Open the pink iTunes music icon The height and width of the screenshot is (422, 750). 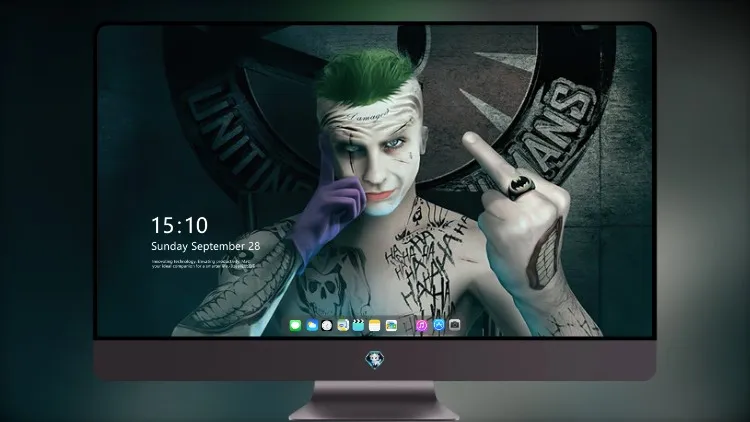[x=421, y=326]
